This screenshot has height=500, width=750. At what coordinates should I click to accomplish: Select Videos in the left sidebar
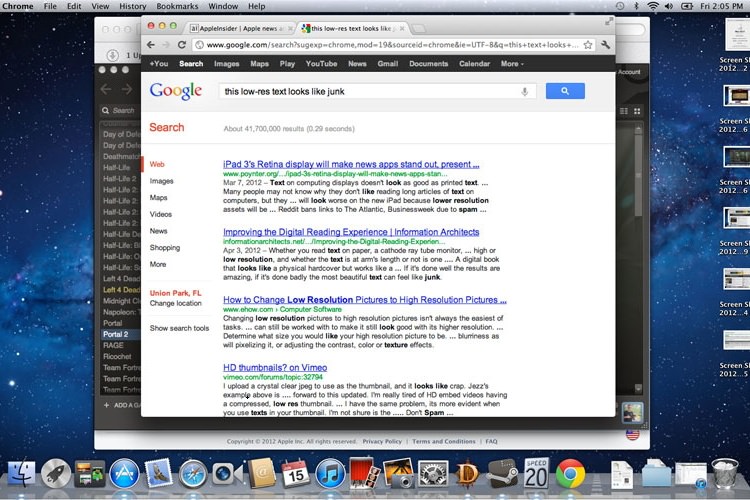(161, 214)
